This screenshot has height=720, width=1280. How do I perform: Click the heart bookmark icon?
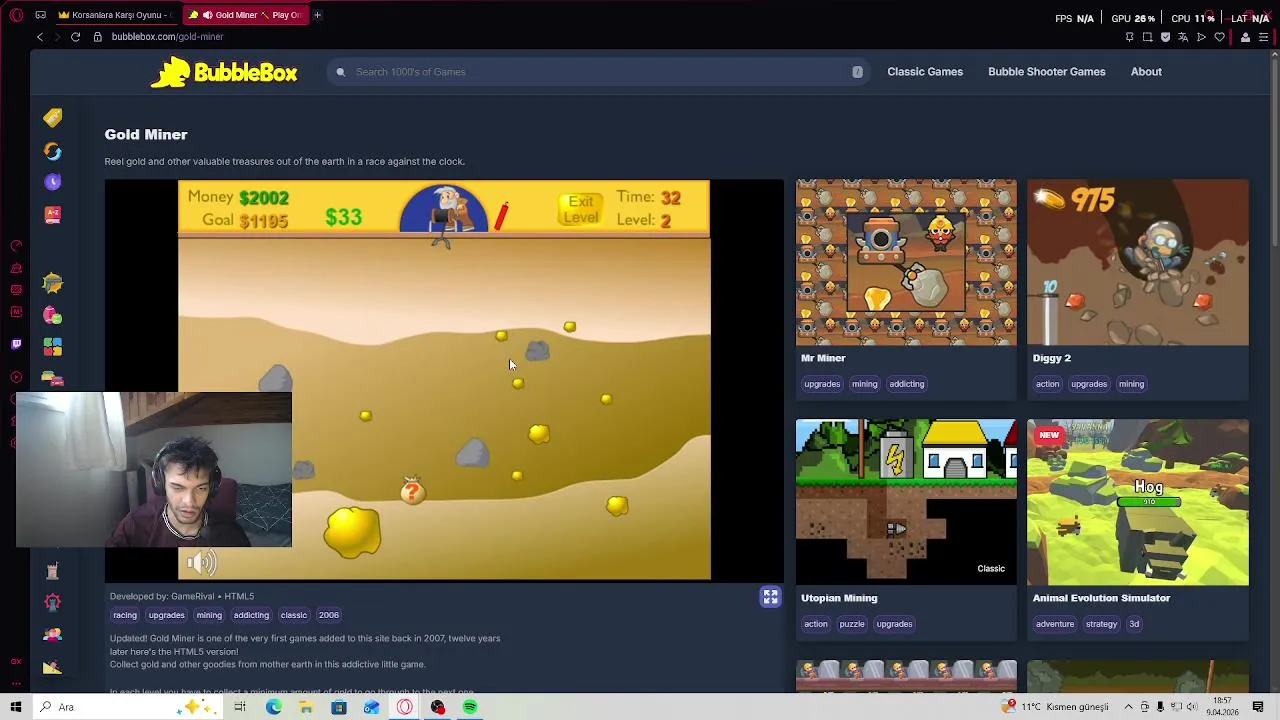[1219, 37]
